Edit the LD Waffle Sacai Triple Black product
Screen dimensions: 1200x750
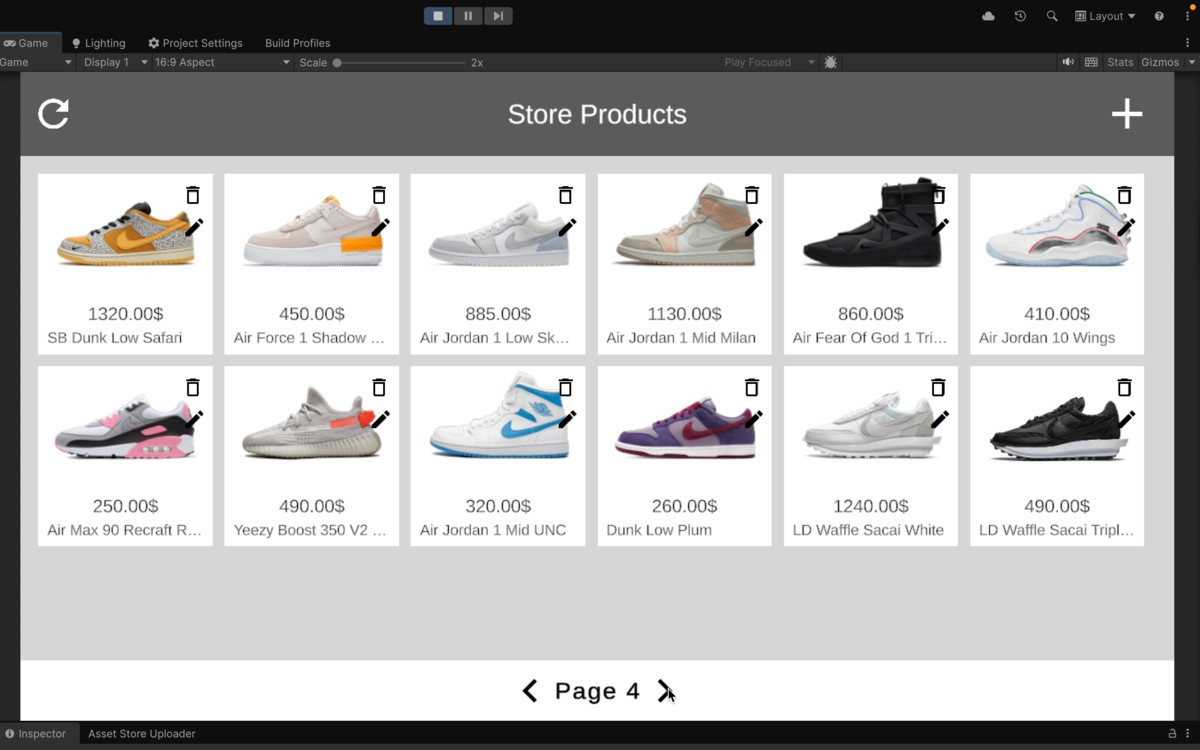(1126, 420)
